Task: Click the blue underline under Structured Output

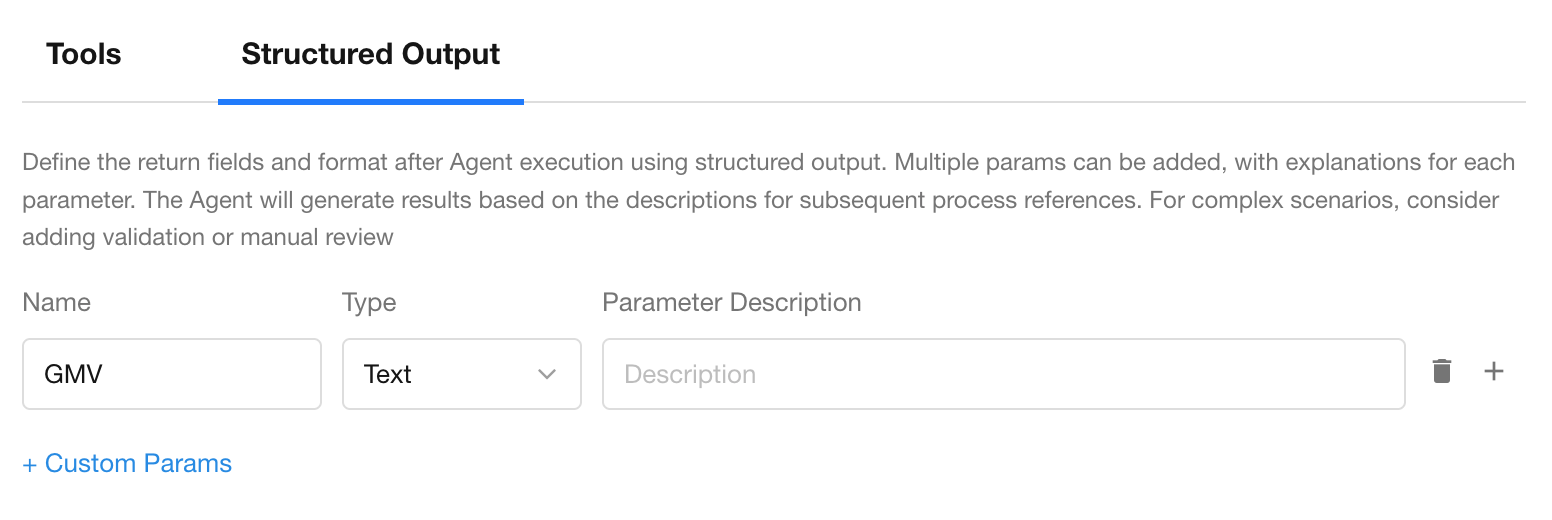Action: click(x=371, y=101)
